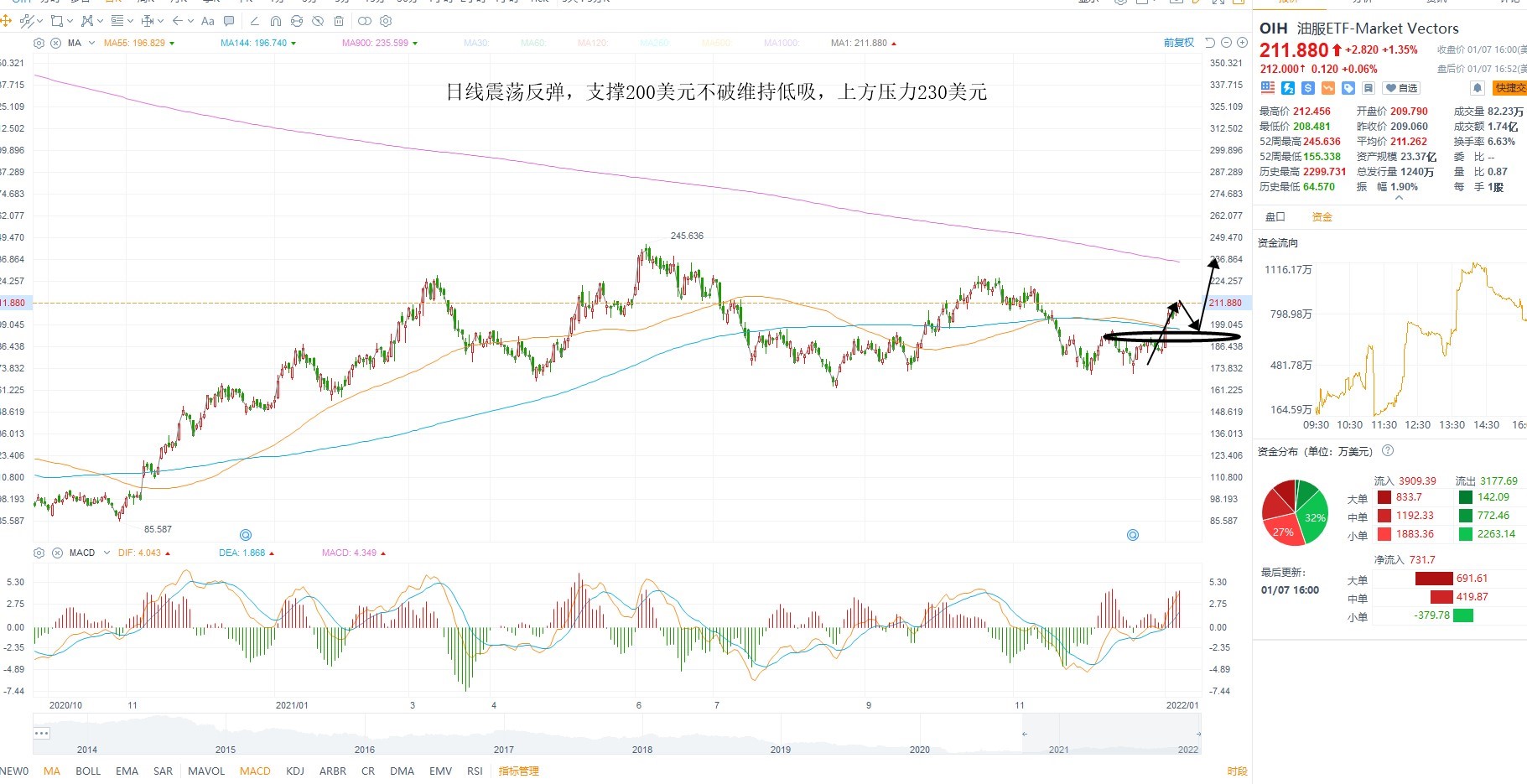
Task: Toggle the faded MA30 line on
Action: pyautogui.click(x=476, y=43)
